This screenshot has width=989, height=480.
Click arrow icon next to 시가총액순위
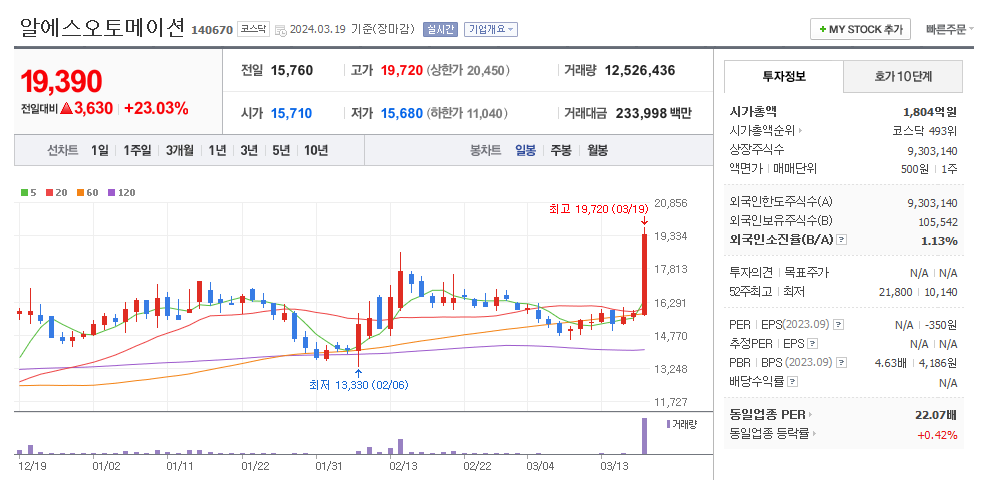tap(800, 131)
